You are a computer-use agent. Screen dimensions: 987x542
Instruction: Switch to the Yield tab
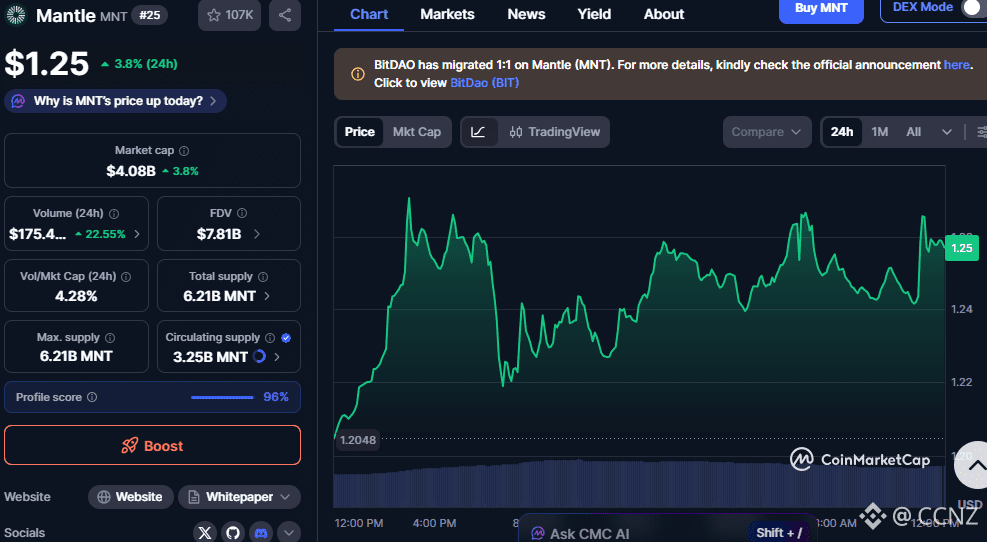pos(594,14)
